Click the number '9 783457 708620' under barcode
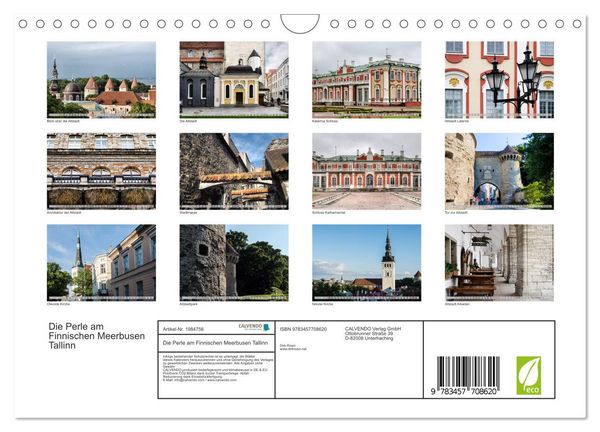 point(465,391)
